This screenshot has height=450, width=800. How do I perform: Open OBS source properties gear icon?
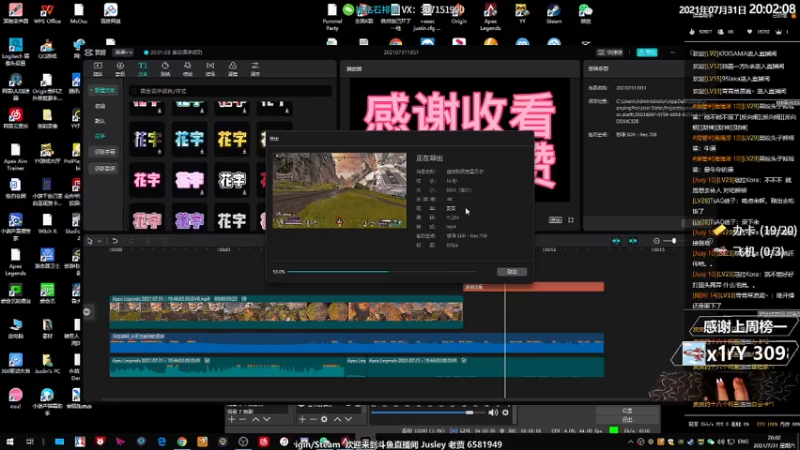pos(324,419)
